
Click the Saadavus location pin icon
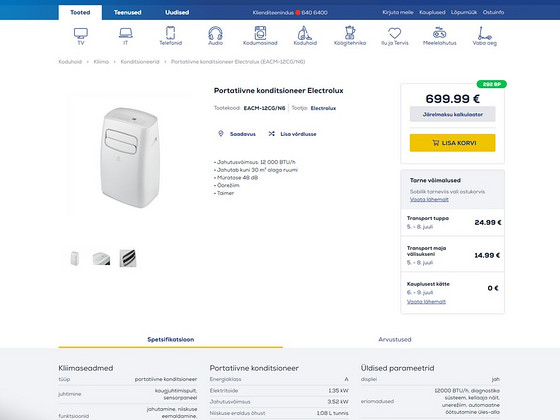[221, 134]
